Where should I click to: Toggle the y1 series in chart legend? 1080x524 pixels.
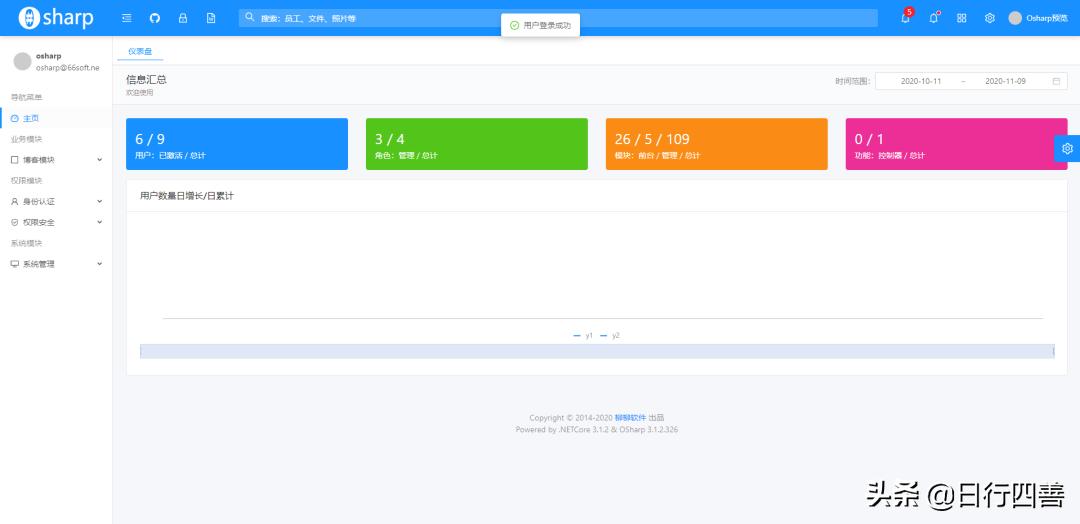click(x=583, y=335)
